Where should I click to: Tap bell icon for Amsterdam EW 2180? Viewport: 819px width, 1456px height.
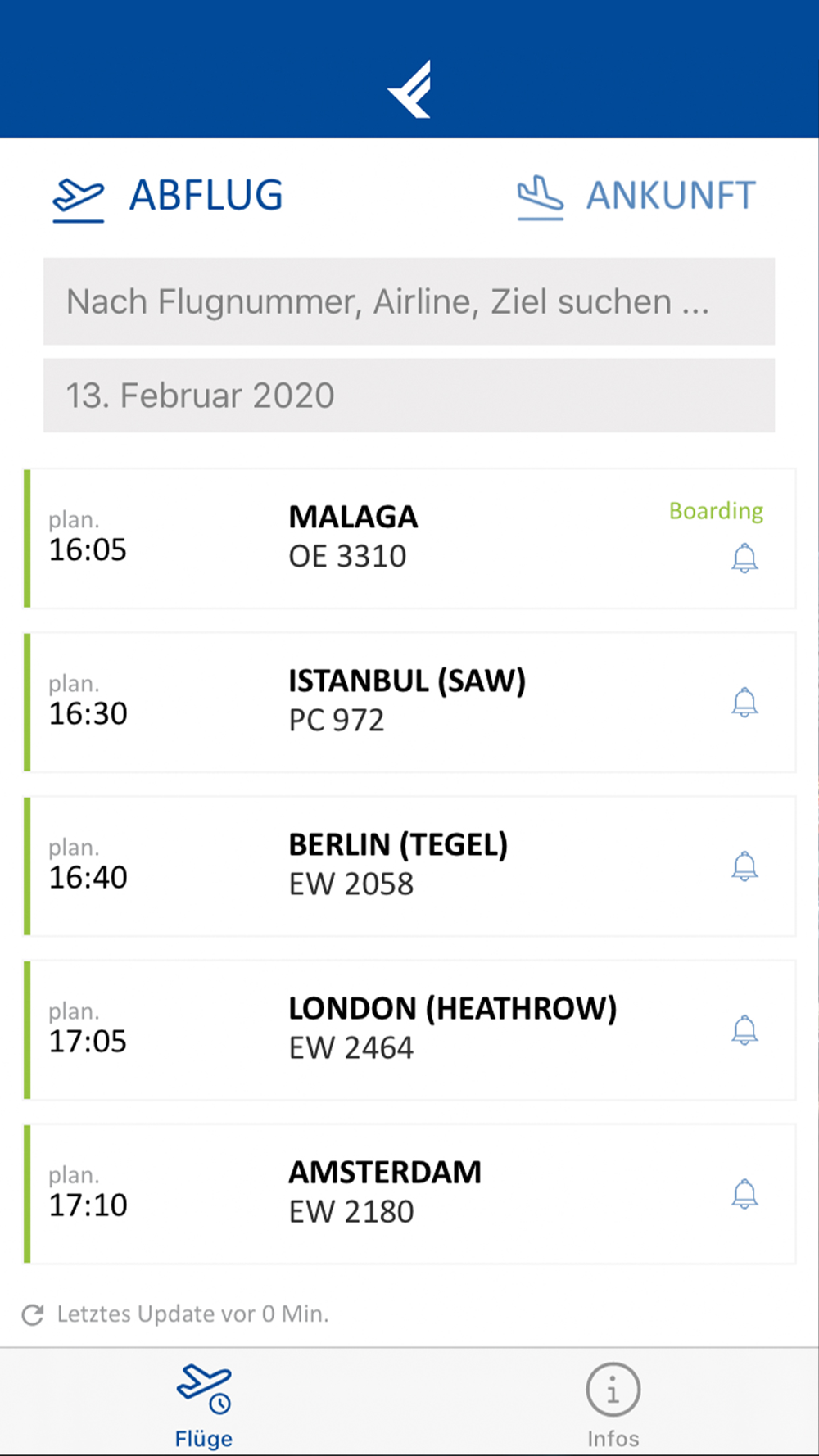click(744, 1194)
